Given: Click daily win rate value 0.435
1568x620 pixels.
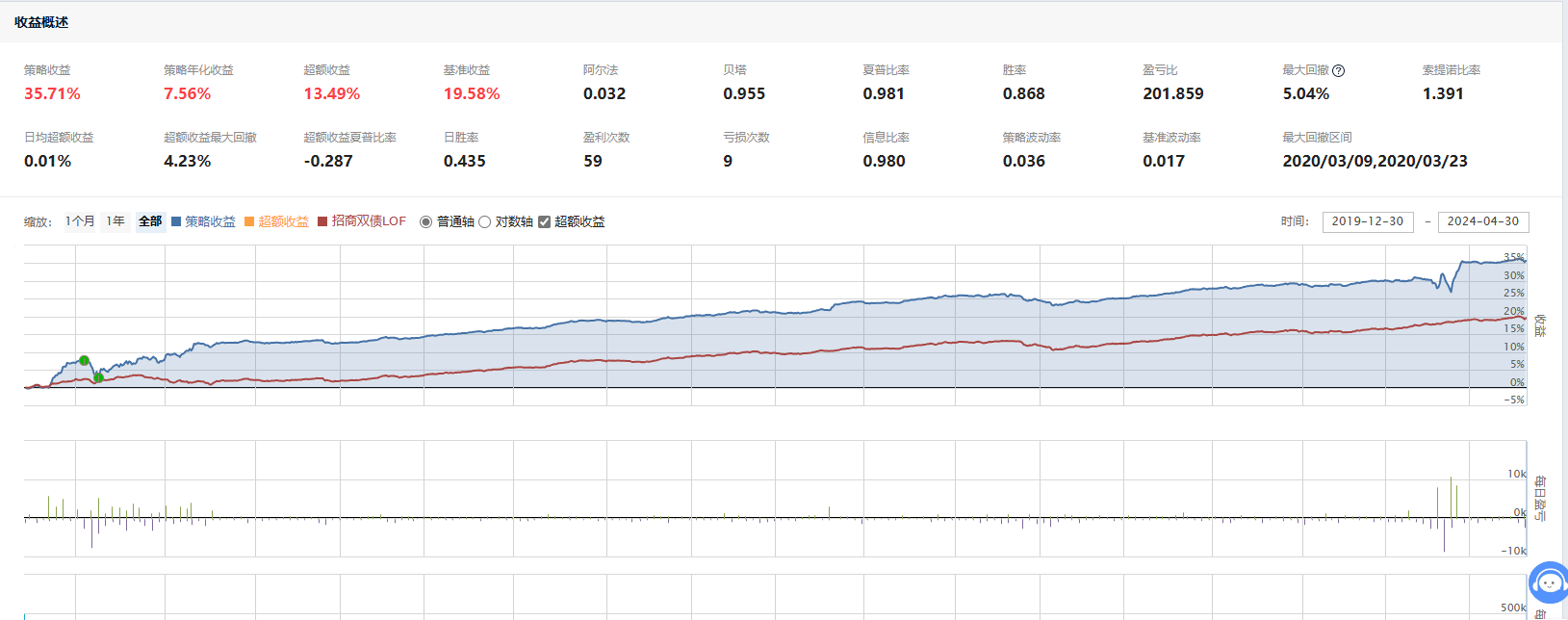Looking at the screenshot, I should [x=465, y=161].
